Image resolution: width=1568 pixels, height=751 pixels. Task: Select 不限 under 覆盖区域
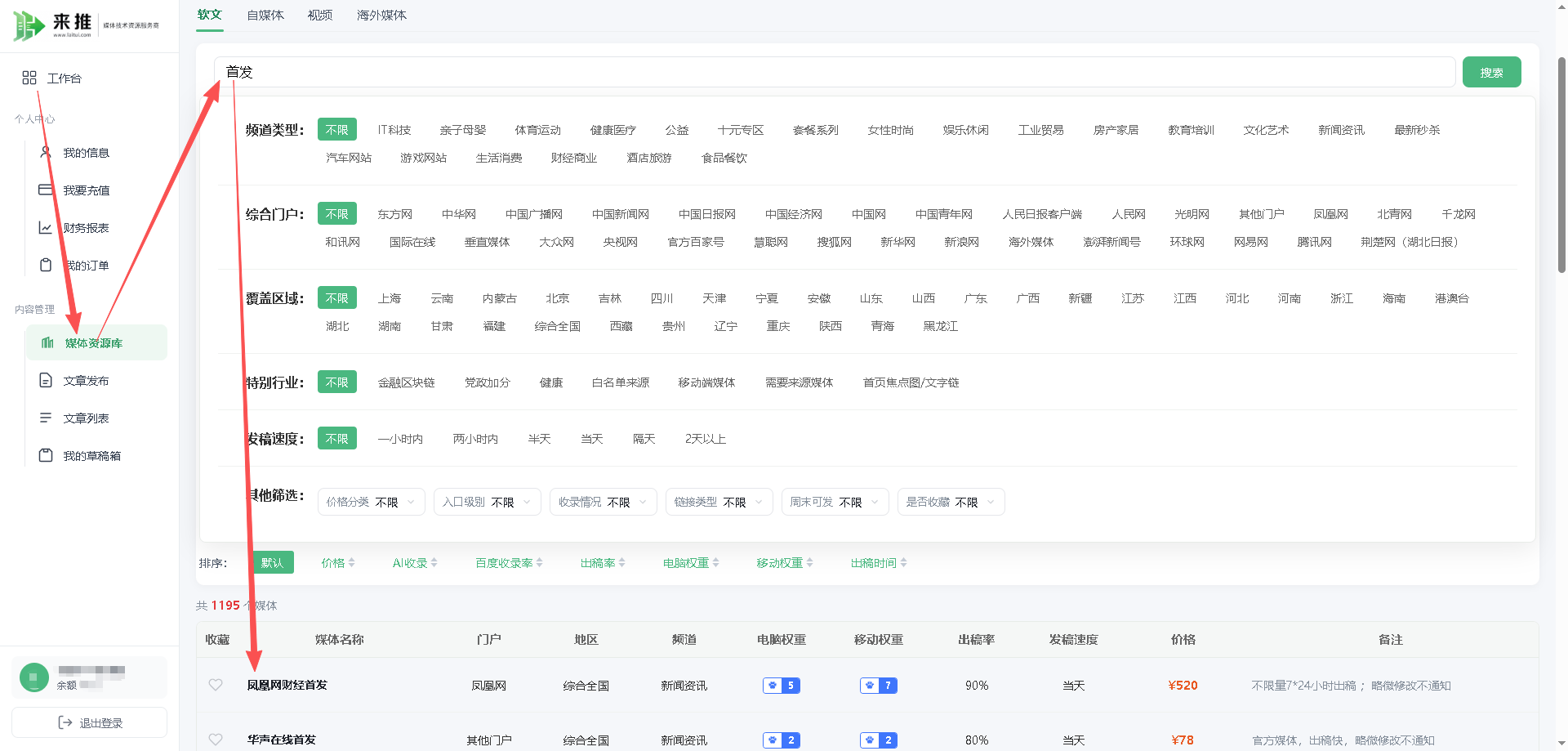coord(337,298)
